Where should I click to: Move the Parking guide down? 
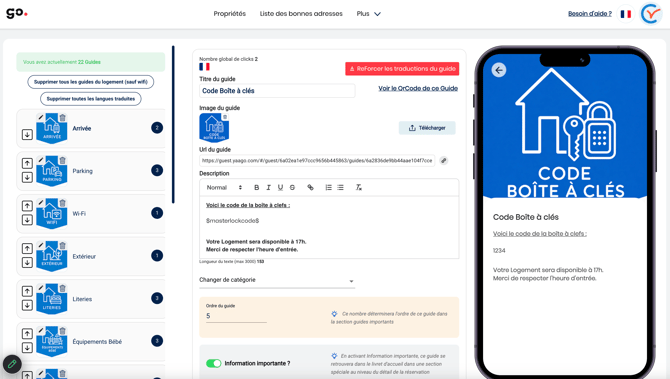point(27,177)
